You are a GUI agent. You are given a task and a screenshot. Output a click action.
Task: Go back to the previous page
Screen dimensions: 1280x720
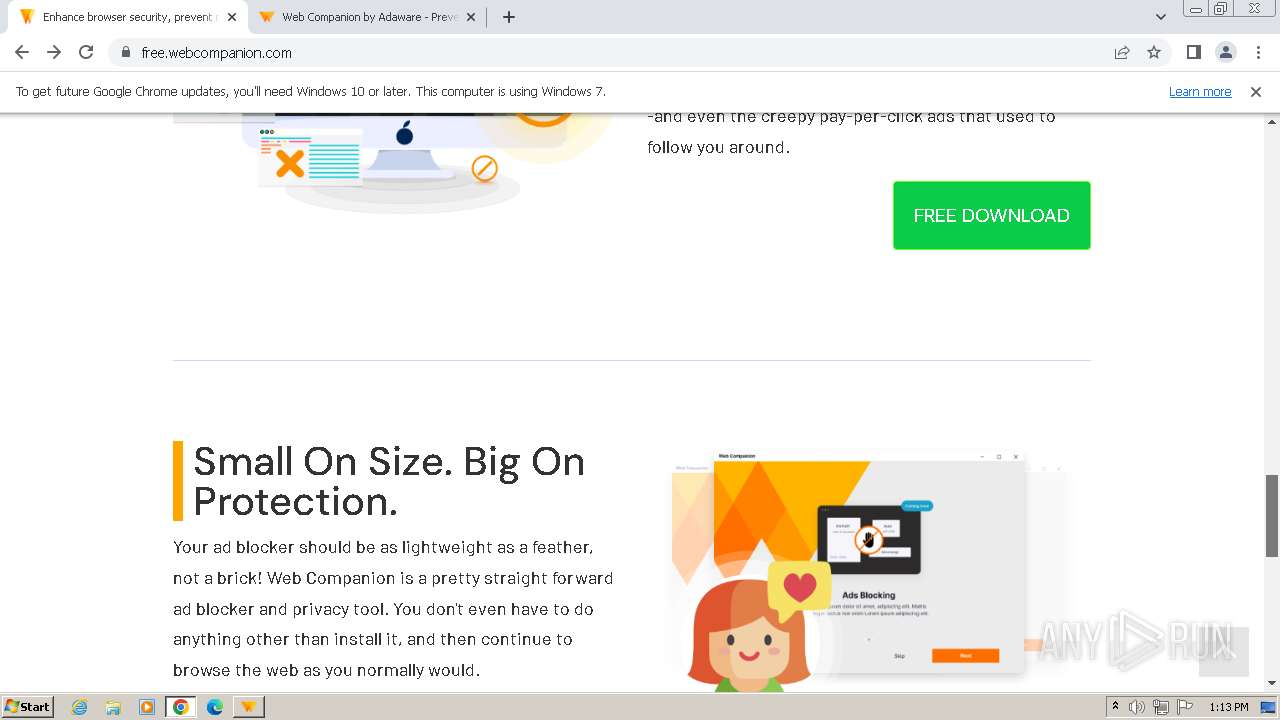pyautogui.click(x=22, y=52)
